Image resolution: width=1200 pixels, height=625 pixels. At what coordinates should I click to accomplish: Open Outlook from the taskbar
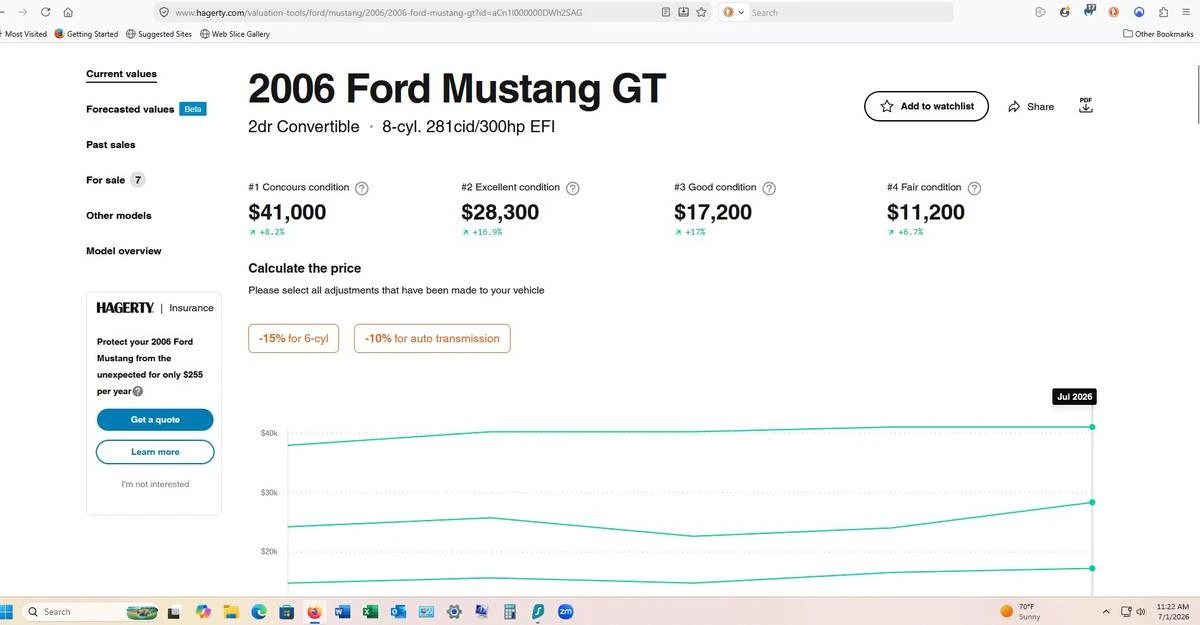pos(398,612)
